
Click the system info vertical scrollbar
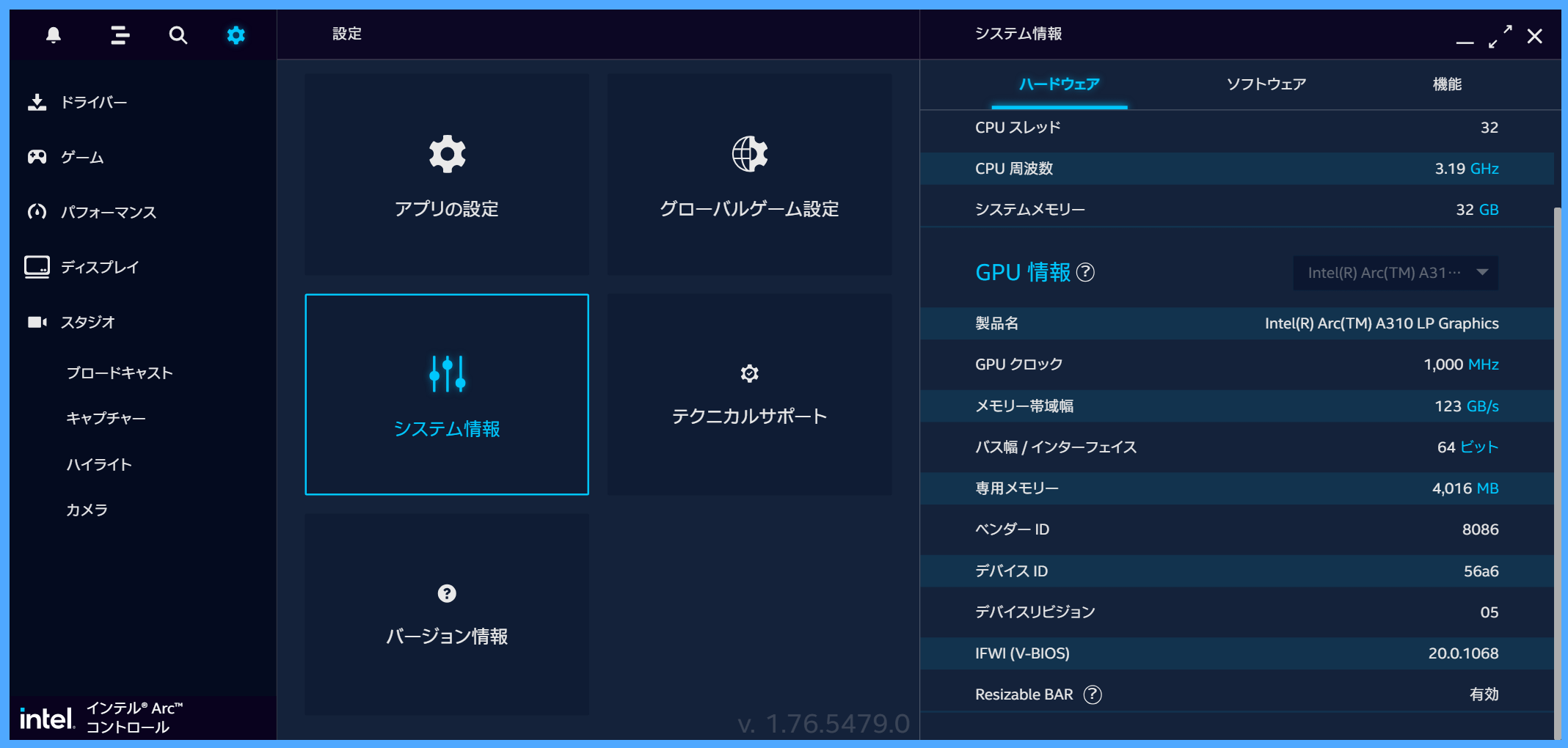(x=1558, y=473)
